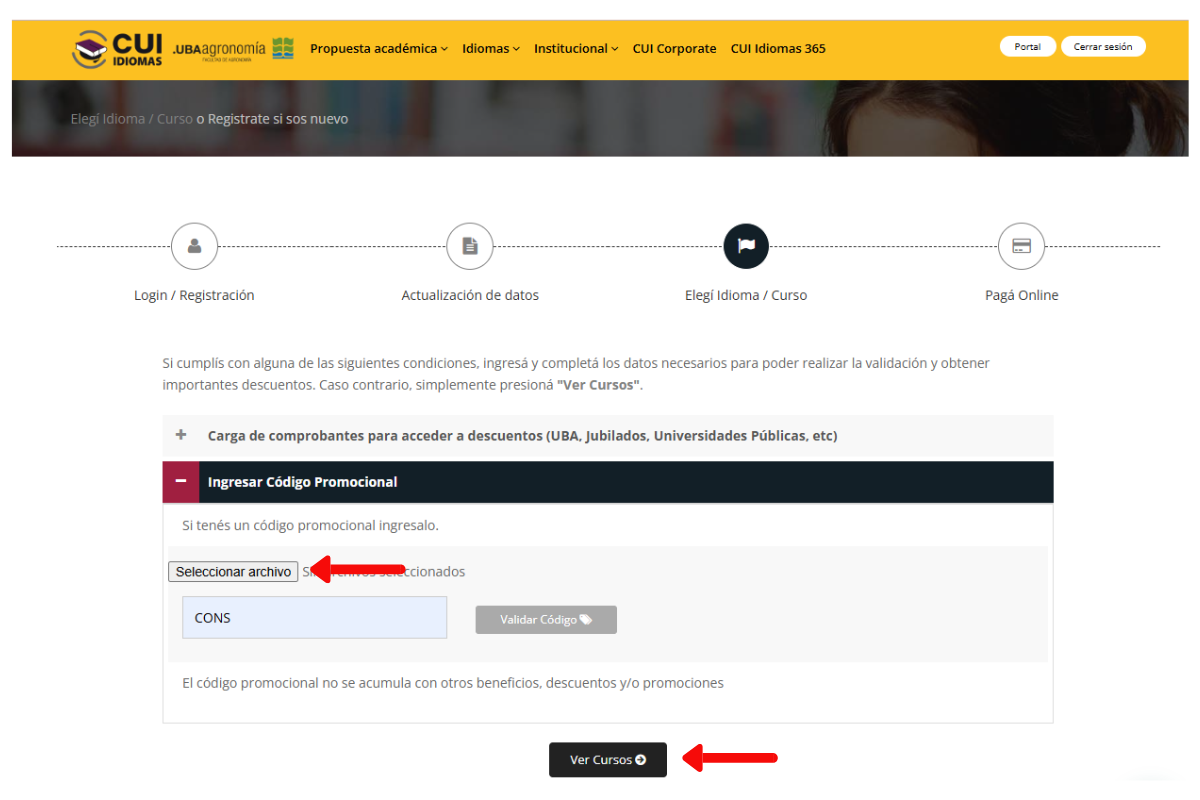Open the Institucional dropdown menu
Image resolution: width=1200 pixels, height=800 pixels.
point(575,48)
